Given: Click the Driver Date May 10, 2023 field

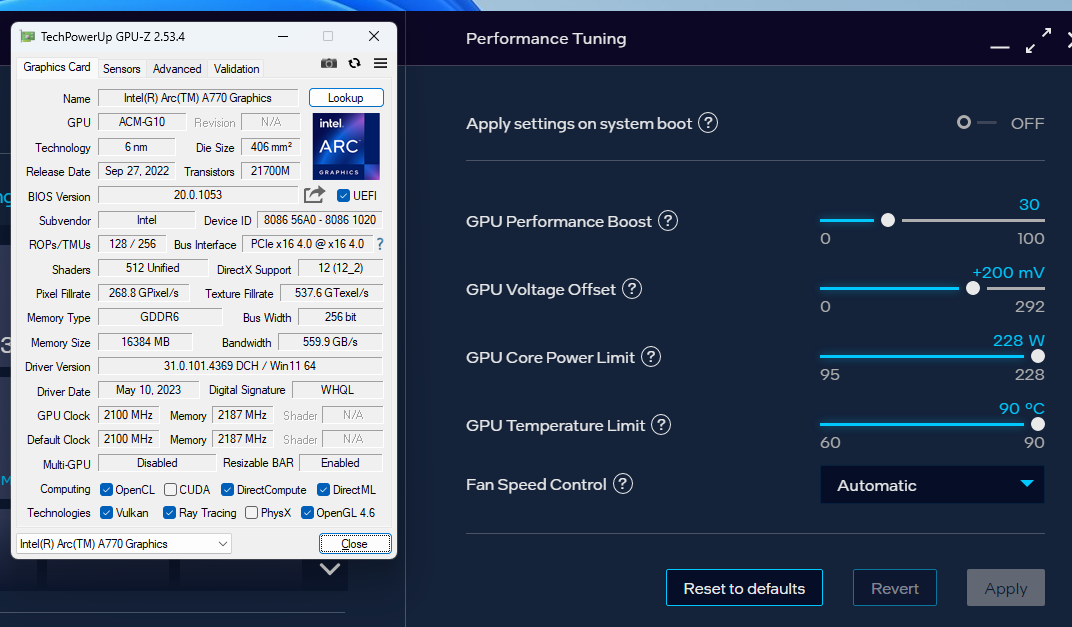Looking at the screenshot, I should pos(148,390).
